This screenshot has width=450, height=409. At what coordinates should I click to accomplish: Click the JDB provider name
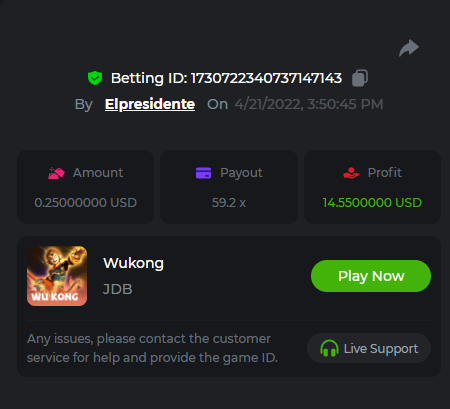118,289
